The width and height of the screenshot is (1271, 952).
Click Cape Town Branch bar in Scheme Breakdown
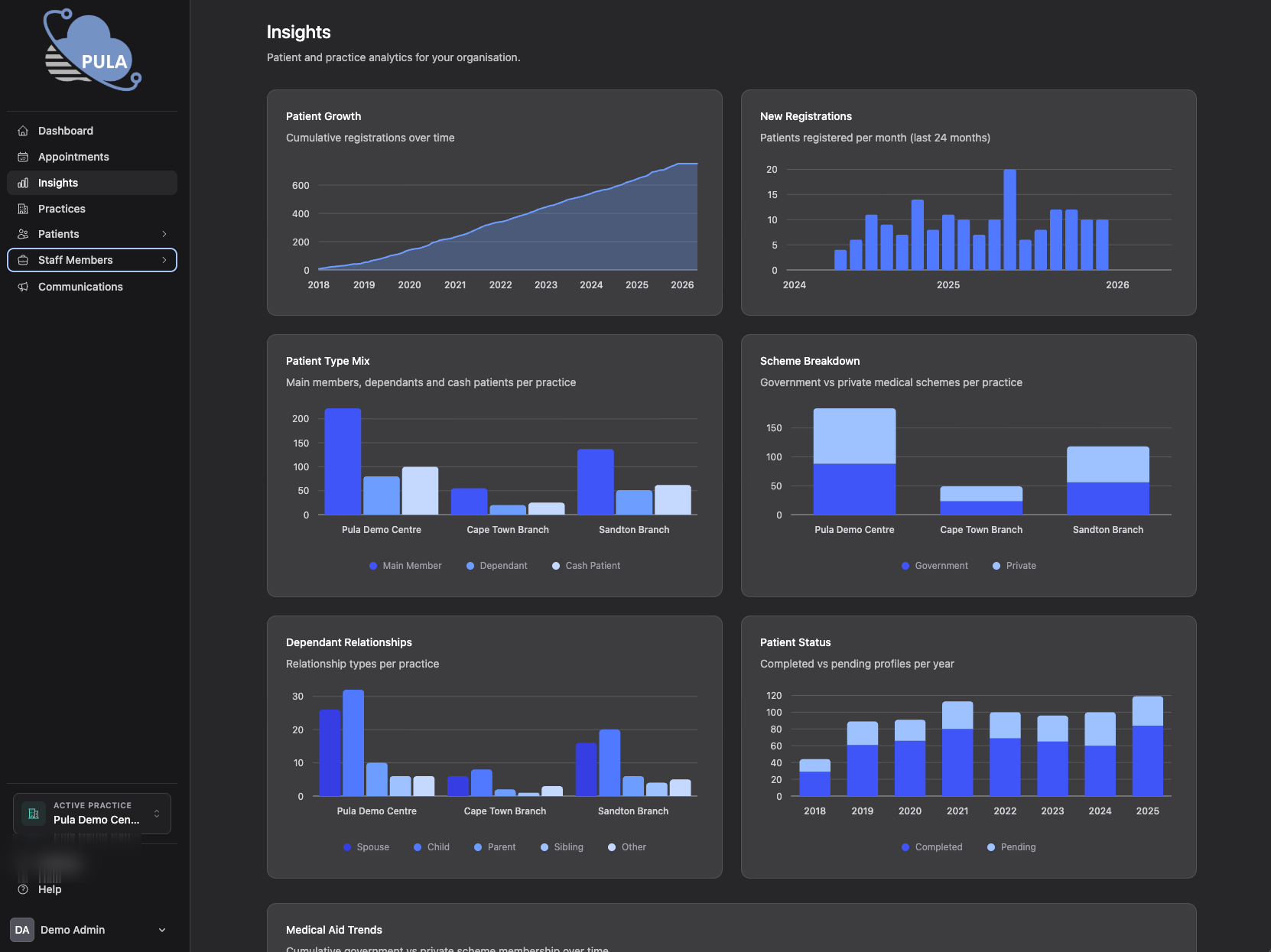pyautogui.click(x=981, y=500)
